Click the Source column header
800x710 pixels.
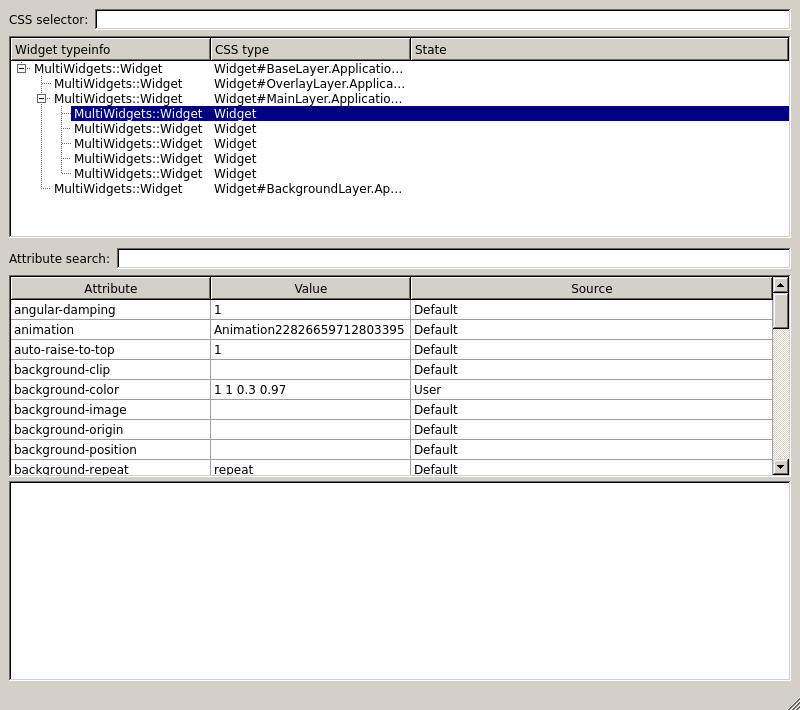pyautogui.click(x=591, y=288)
